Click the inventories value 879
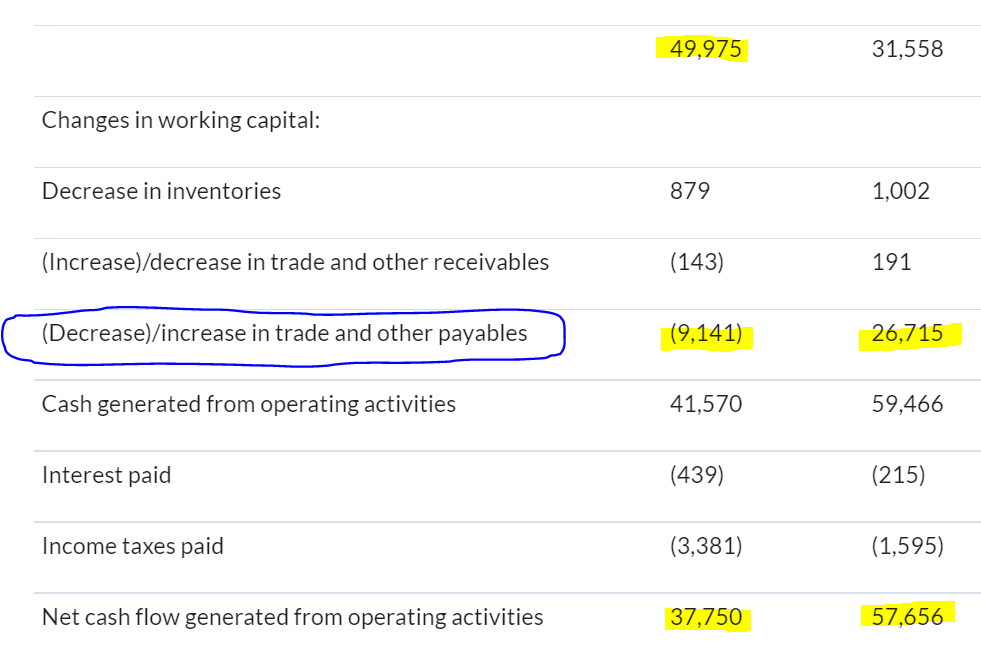The image size is (981, 660). pos(689,191)
